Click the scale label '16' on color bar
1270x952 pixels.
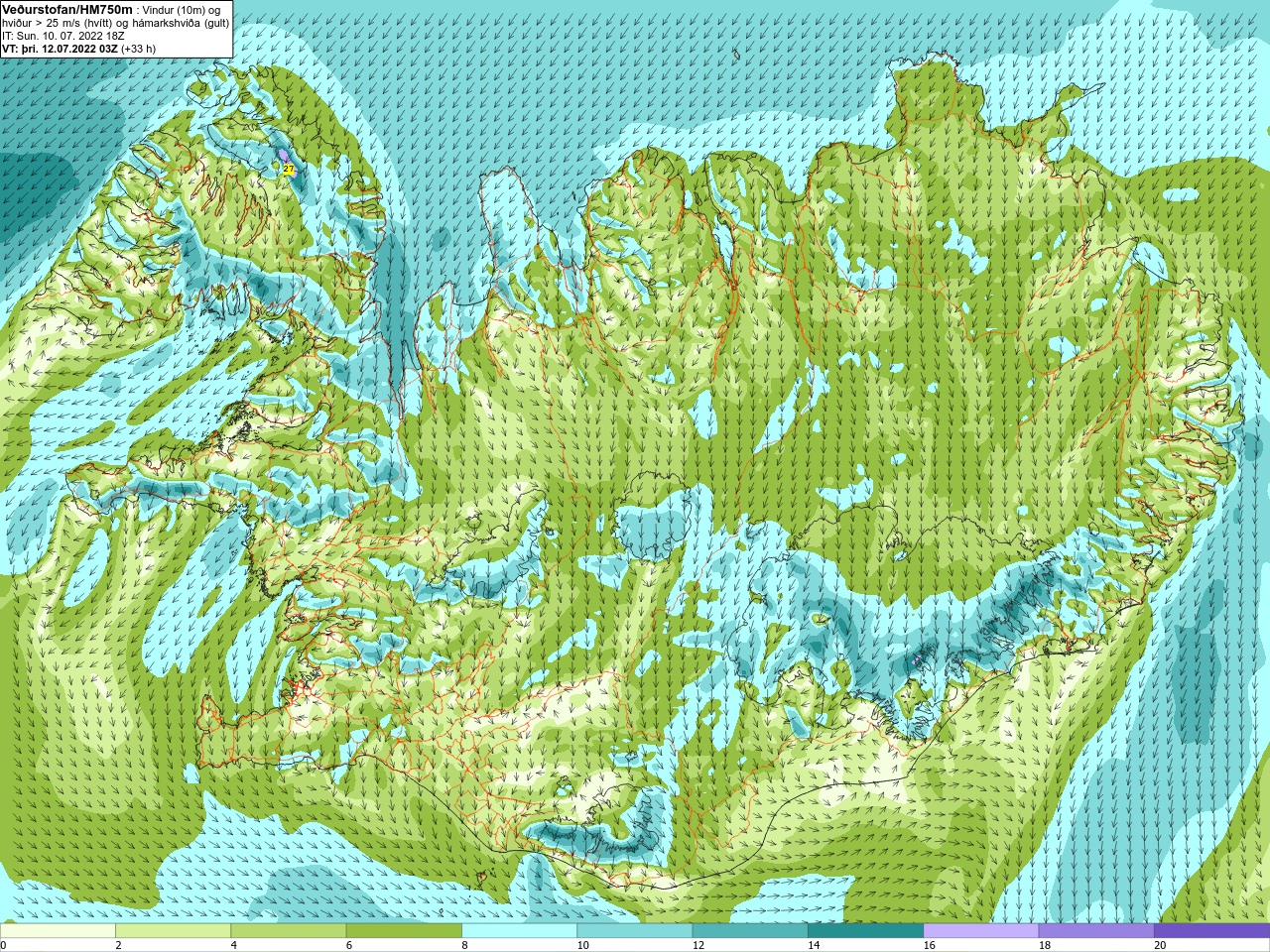point(930,945)
